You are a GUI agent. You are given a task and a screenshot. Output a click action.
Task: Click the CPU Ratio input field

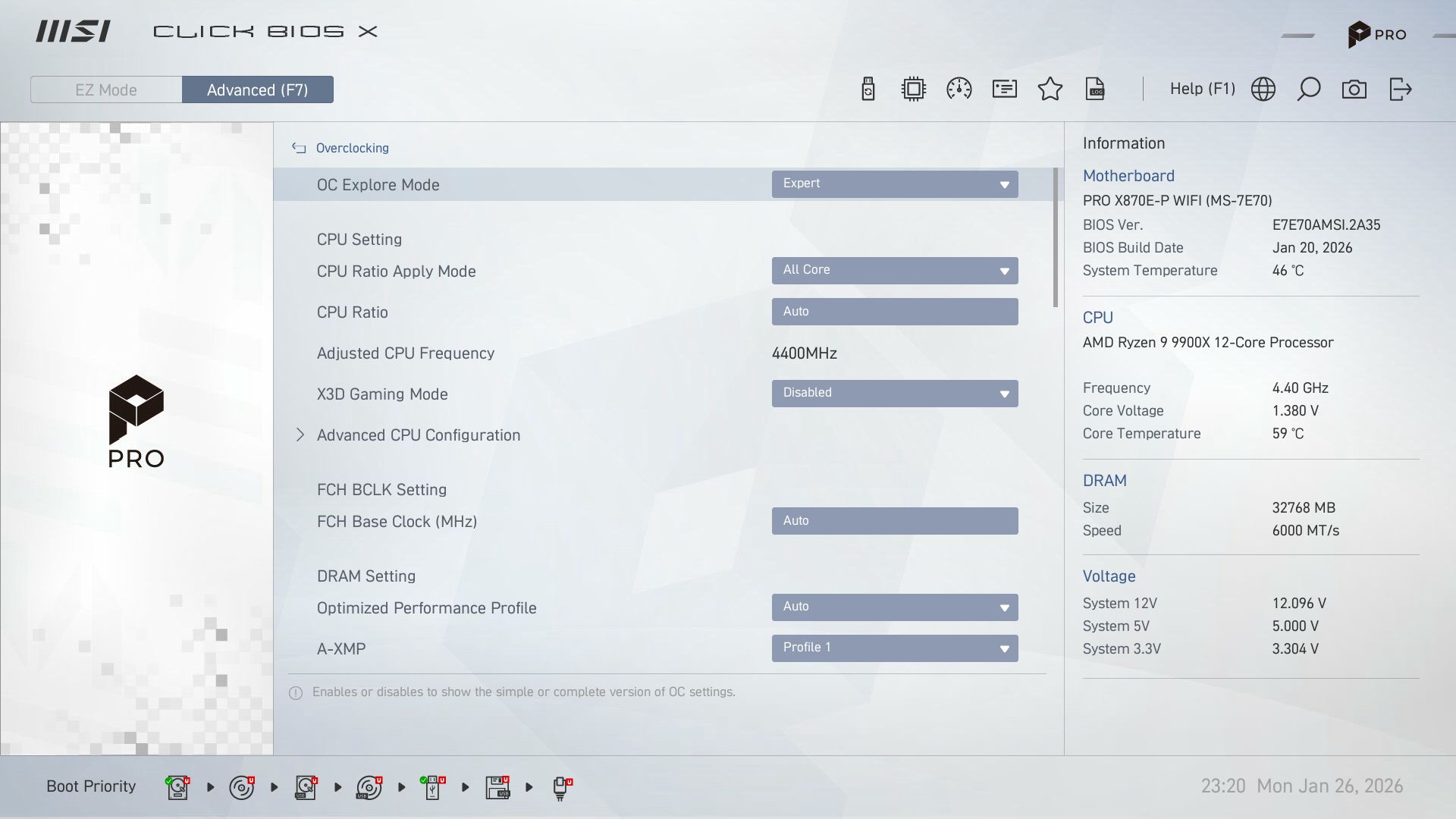895,312
